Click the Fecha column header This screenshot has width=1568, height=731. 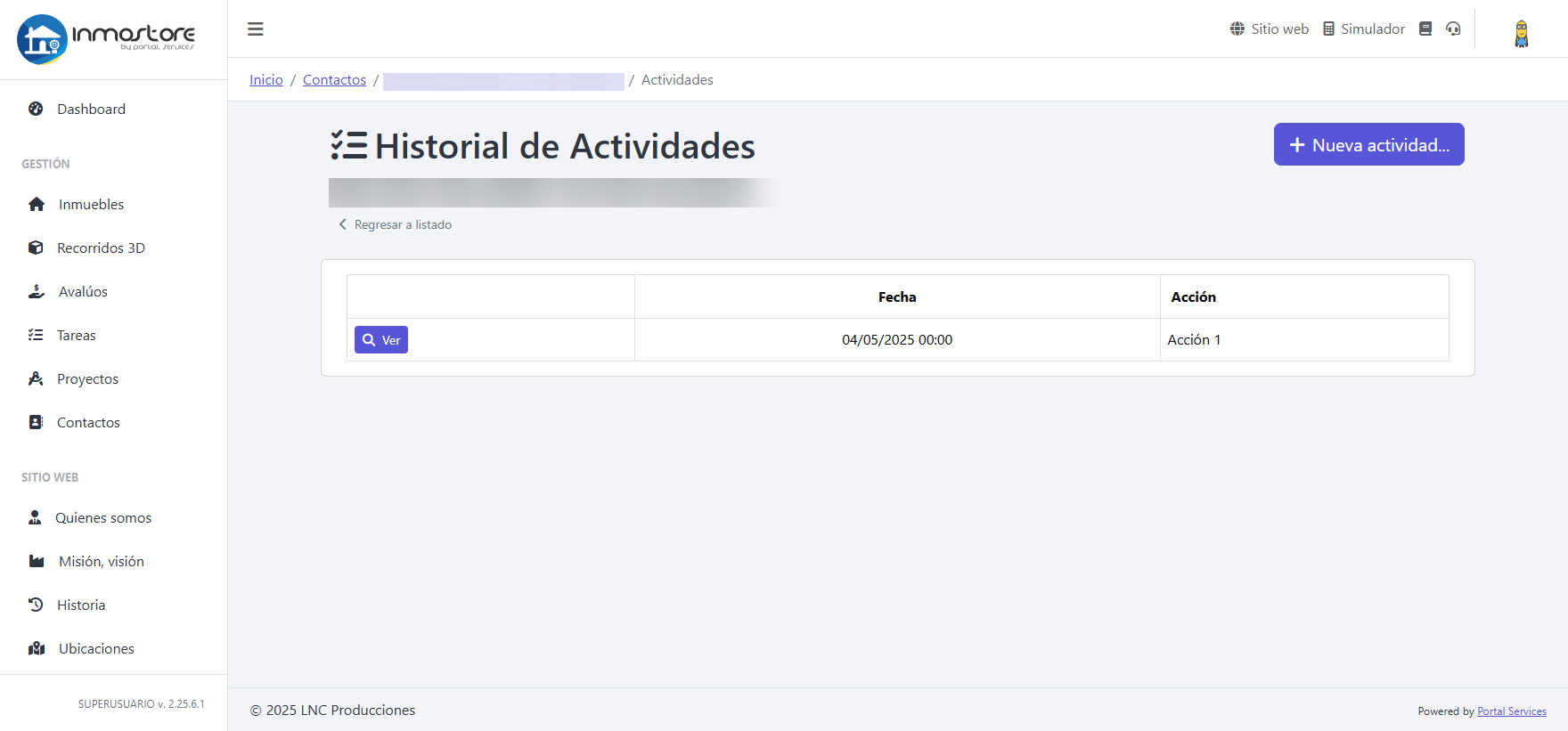pos(897,297)
